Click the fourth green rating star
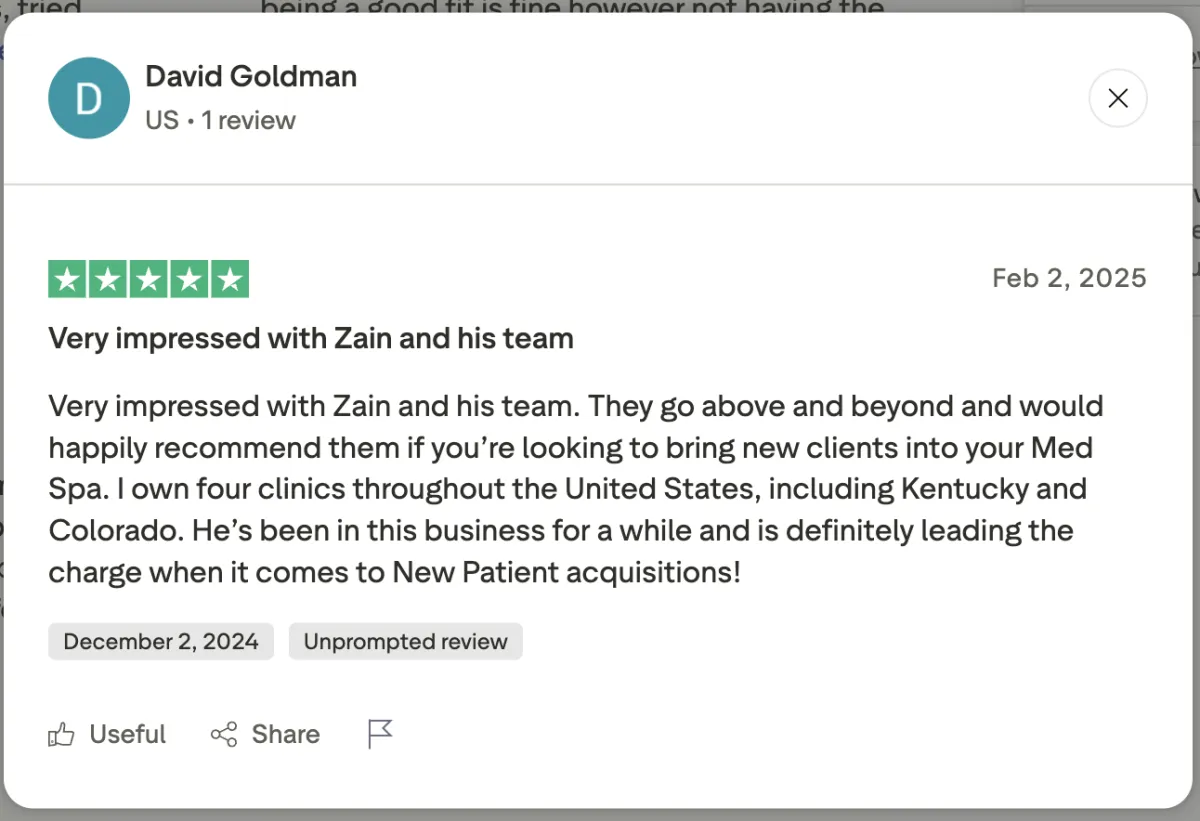1200x821 pixels. (x=189, y=280)
